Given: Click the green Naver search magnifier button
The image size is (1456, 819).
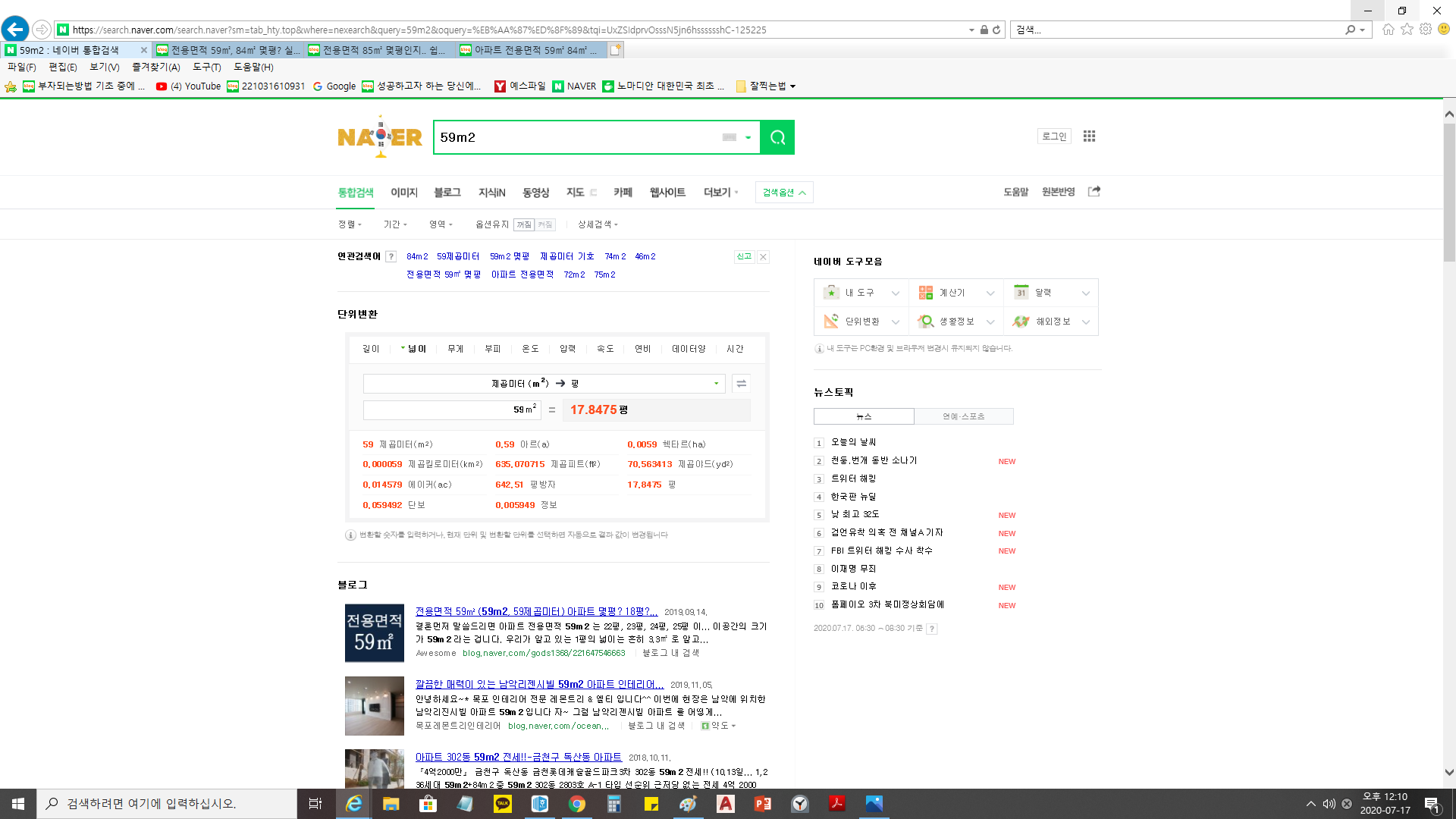Looking at the screenshot, I should click(777, 137).
